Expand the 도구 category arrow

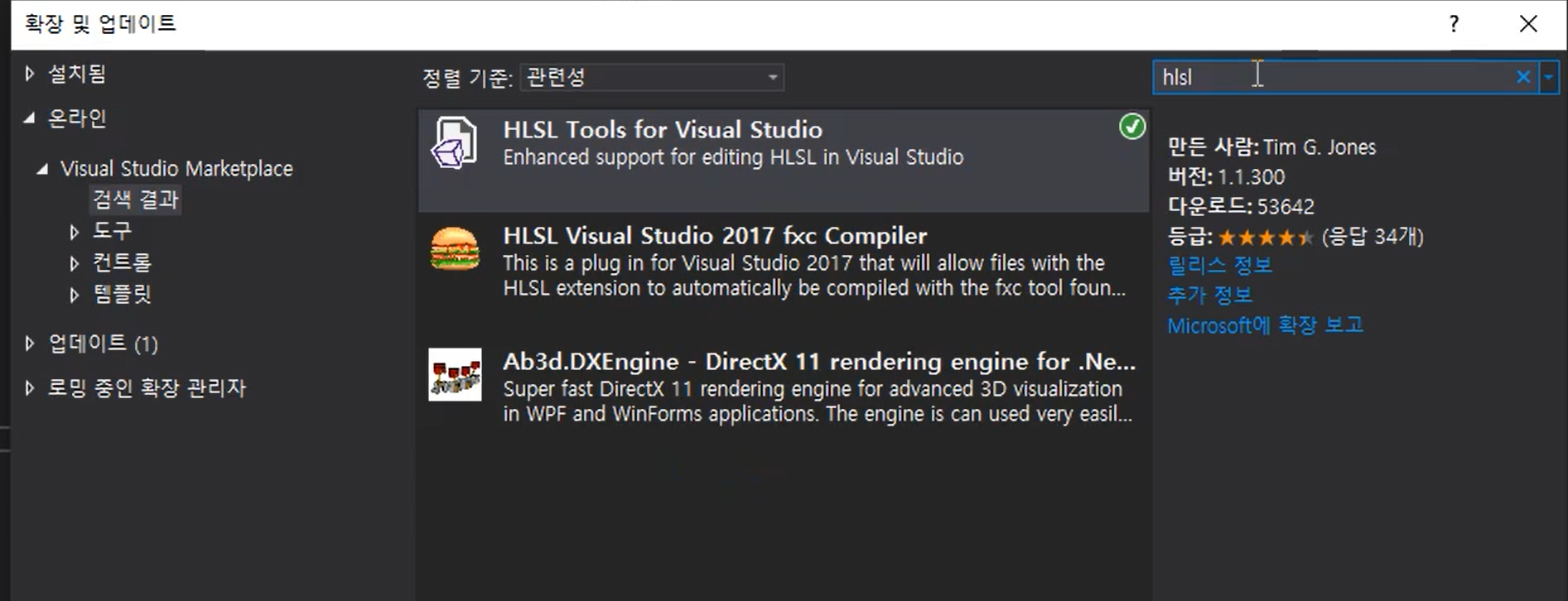point(75,231)
